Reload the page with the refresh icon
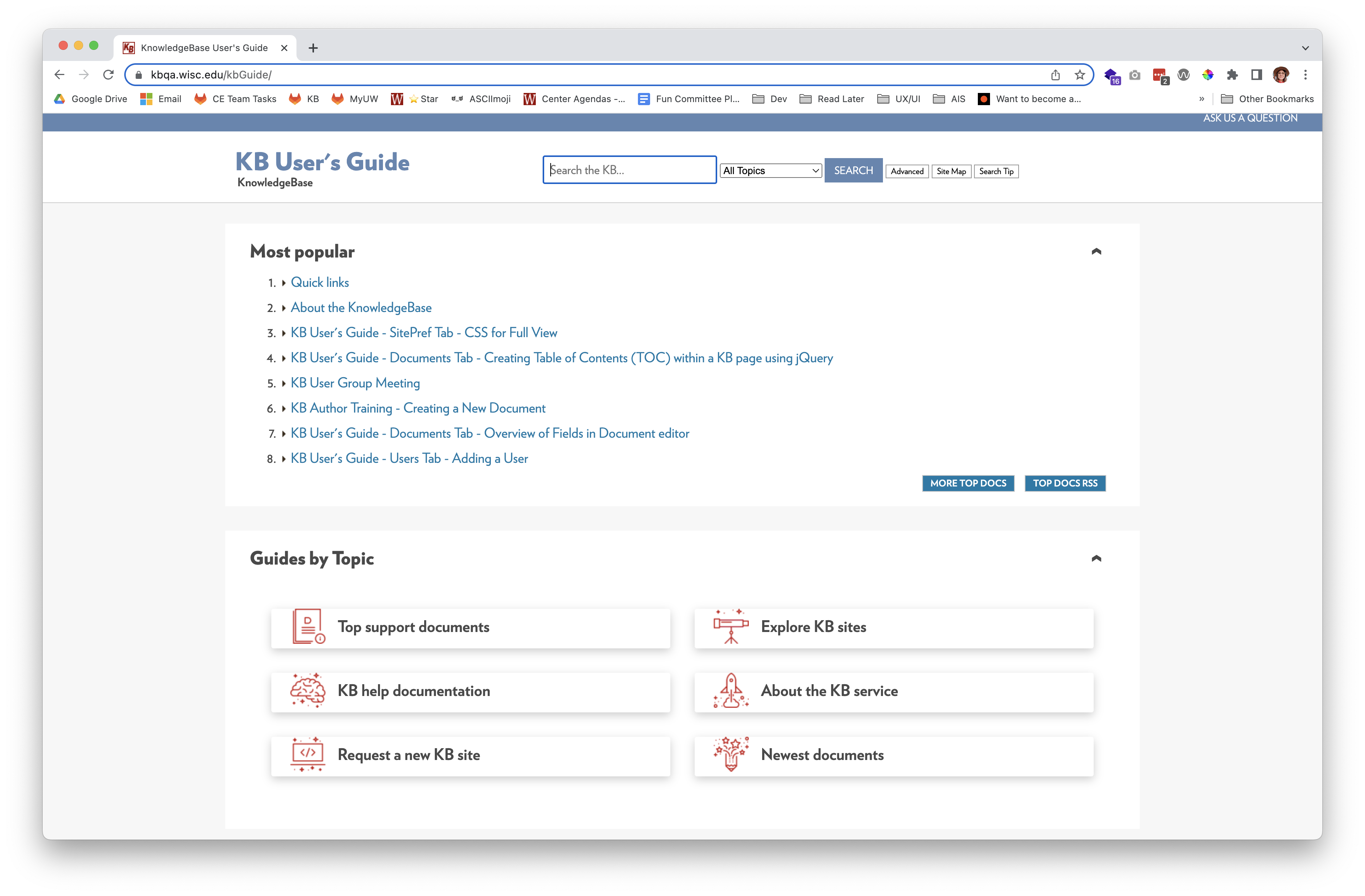 coord(108,75)
